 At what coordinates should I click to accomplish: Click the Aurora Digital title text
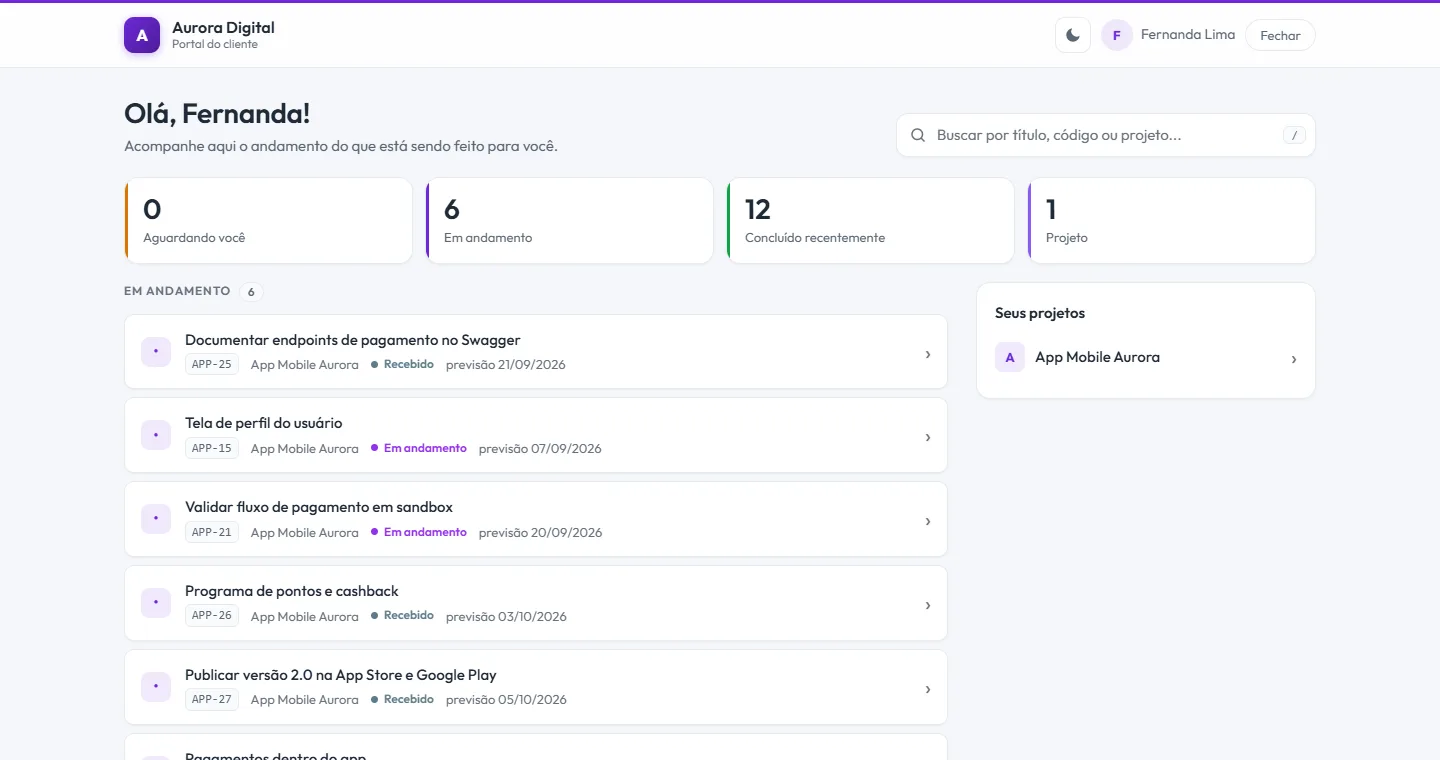tap(223, 28)
